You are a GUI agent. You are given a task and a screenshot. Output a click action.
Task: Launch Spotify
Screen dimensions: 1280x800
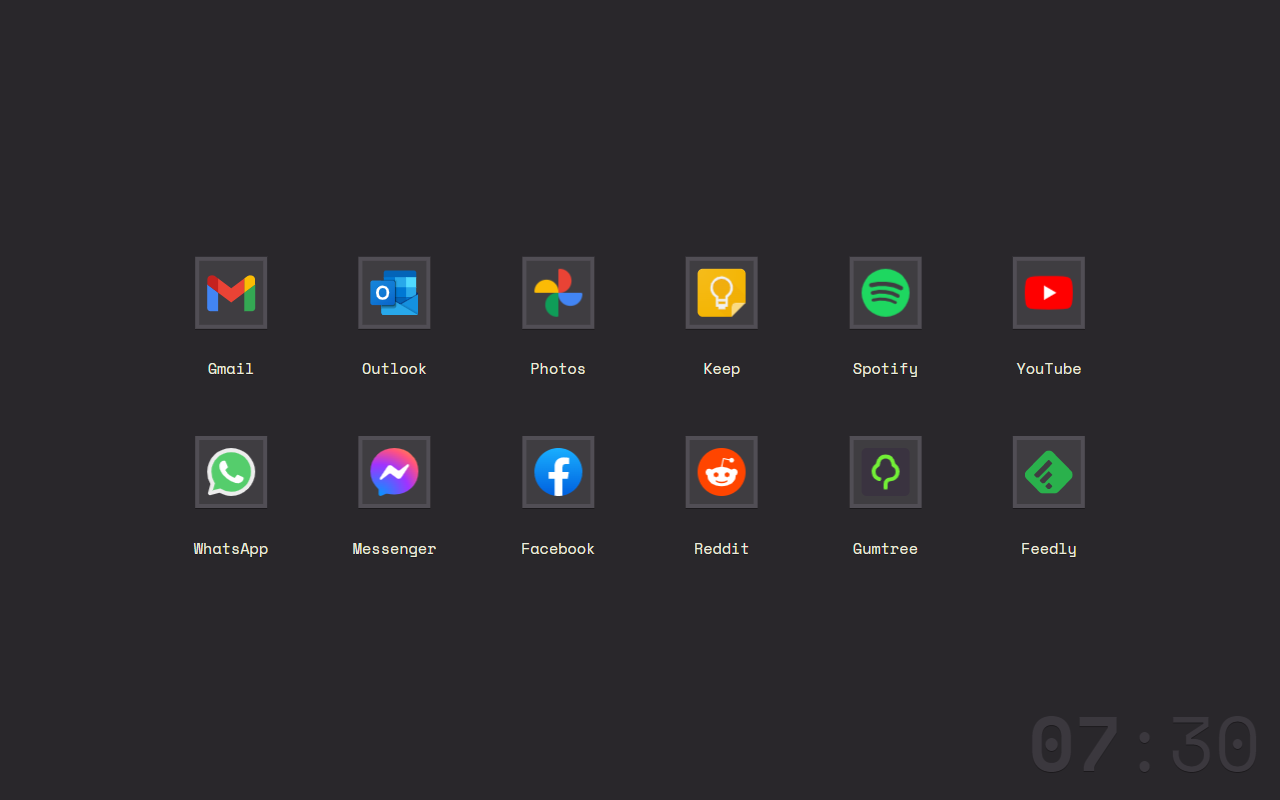(x=885, y=292)
